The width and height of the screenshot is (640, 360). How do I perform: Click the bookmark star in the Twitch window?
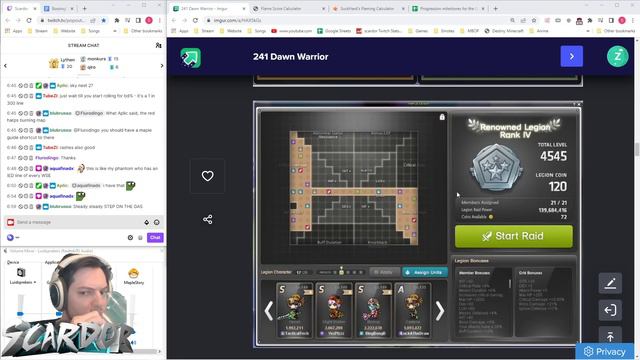104,20
